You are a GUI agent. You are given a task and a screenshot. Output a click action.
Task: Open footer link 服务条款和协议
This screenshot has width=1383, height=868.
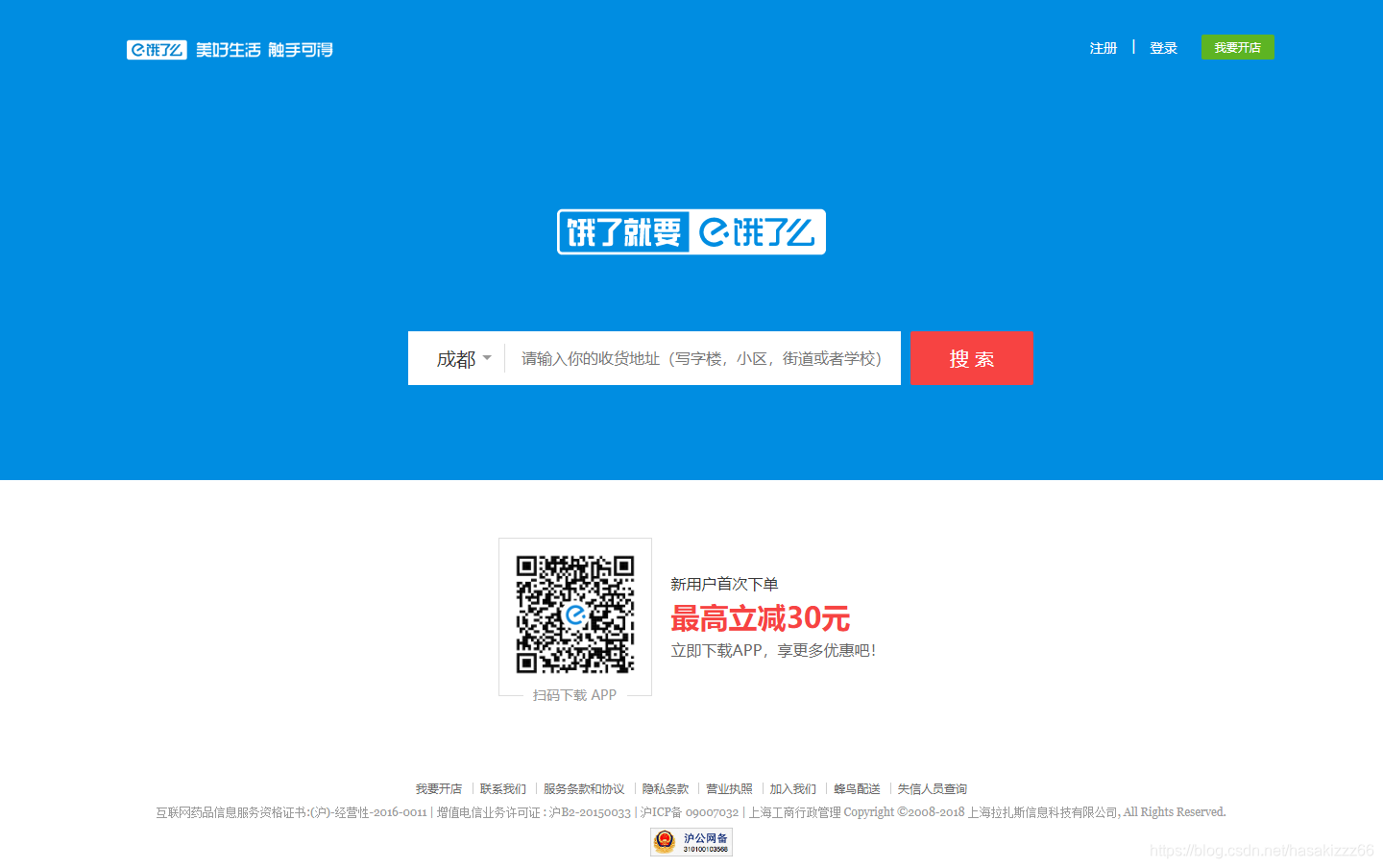[584, 789]
